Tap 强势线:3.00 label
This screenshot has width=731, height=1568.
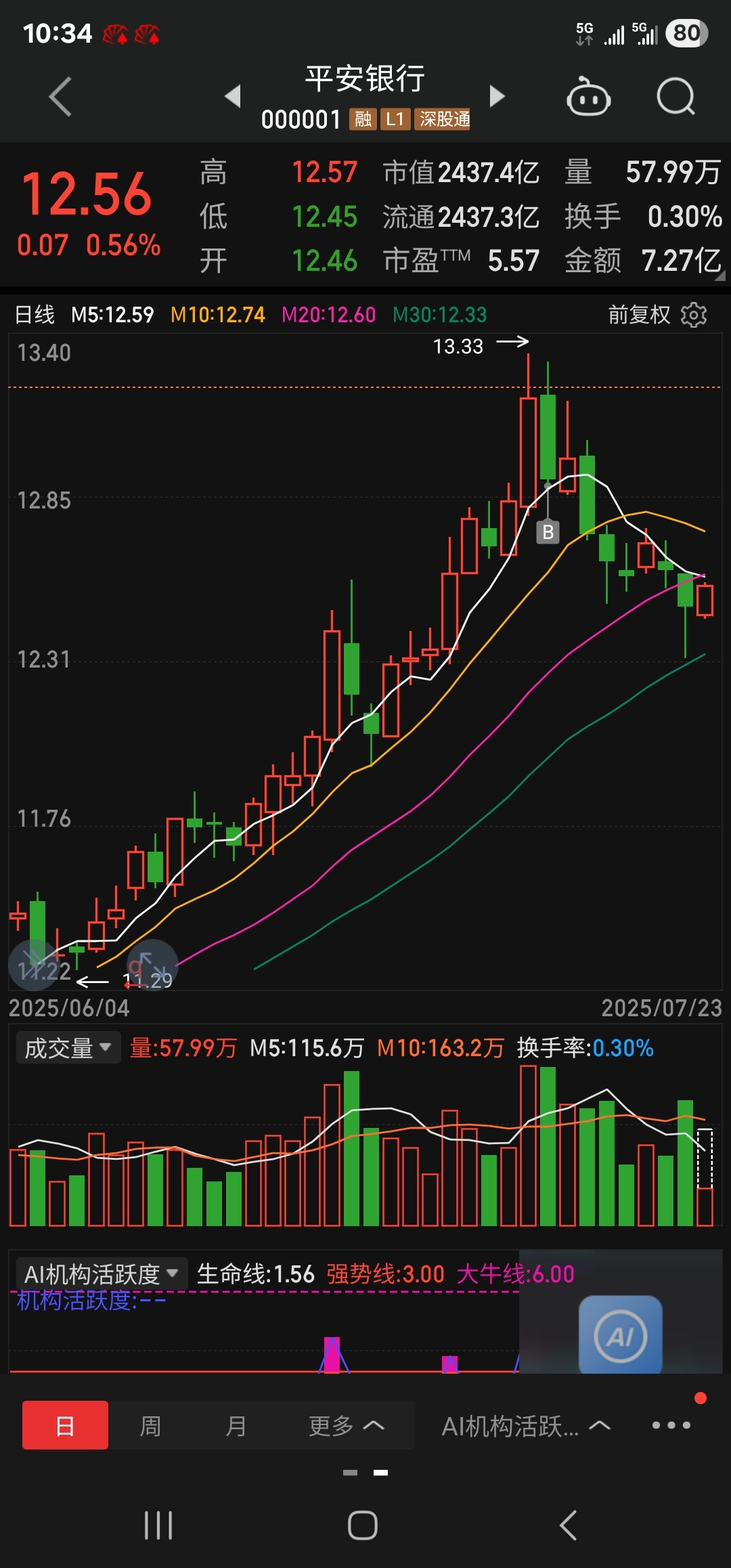click(386, 1274)
